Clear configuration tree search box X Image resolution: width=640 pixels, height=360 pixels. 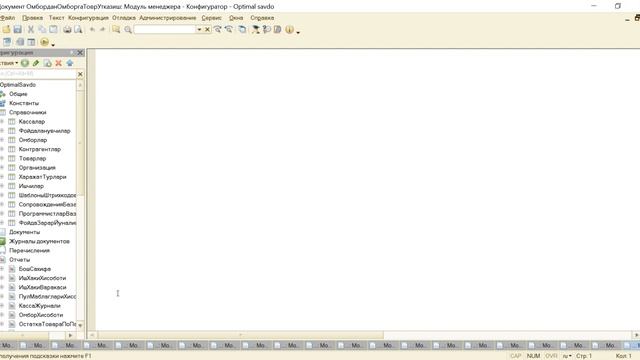(80, 74)
